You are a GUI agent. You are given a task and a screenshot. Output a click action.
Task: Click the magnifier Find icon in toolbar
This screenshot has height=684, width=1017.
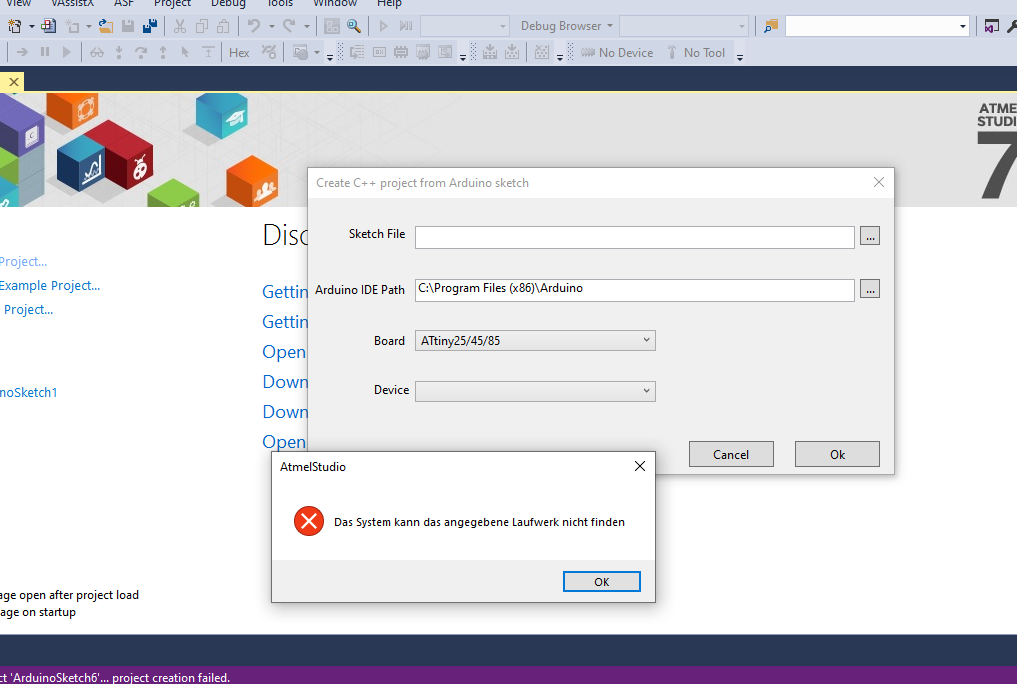click(x=353, y=26)
